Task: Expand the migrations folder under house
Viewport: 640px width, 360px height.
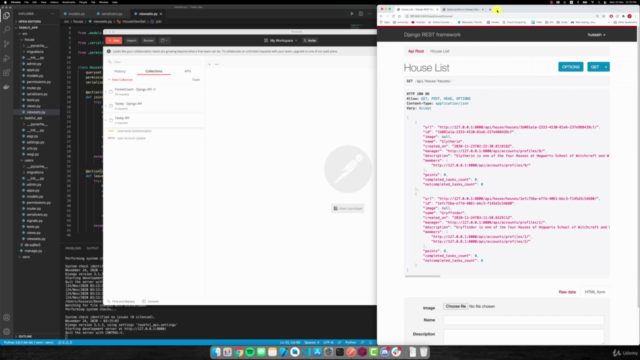Action: pyautogui.click(x=34, y=52)
